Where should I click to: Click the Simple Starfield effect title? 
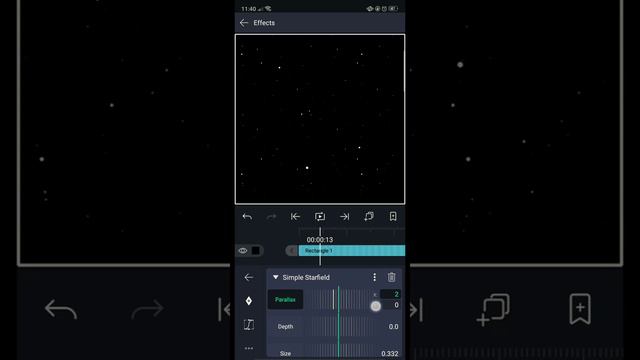tap(306, 278)
